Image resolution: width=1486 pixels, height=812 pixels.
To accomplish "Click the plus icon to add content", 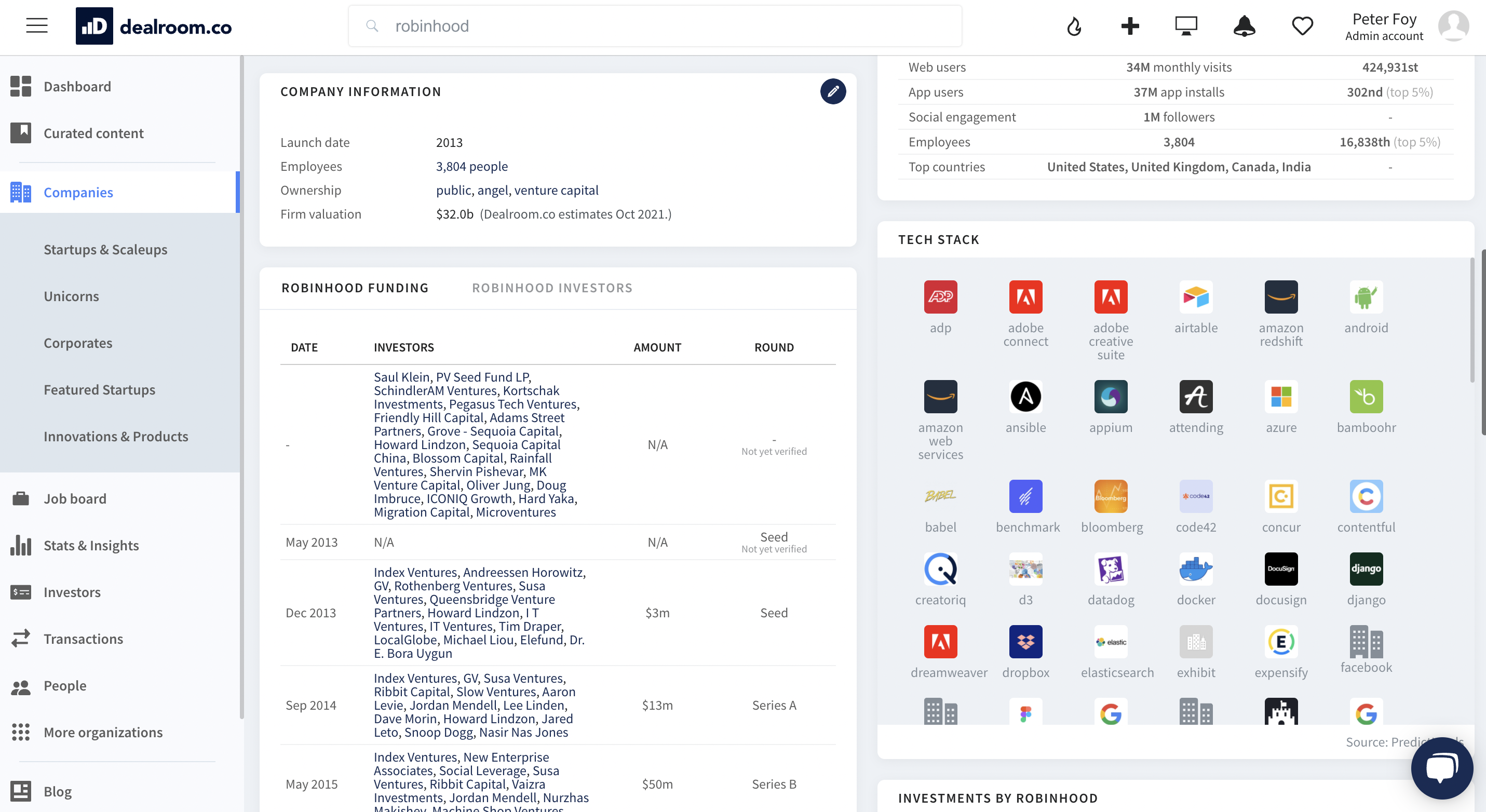I will pos(1129,25).
